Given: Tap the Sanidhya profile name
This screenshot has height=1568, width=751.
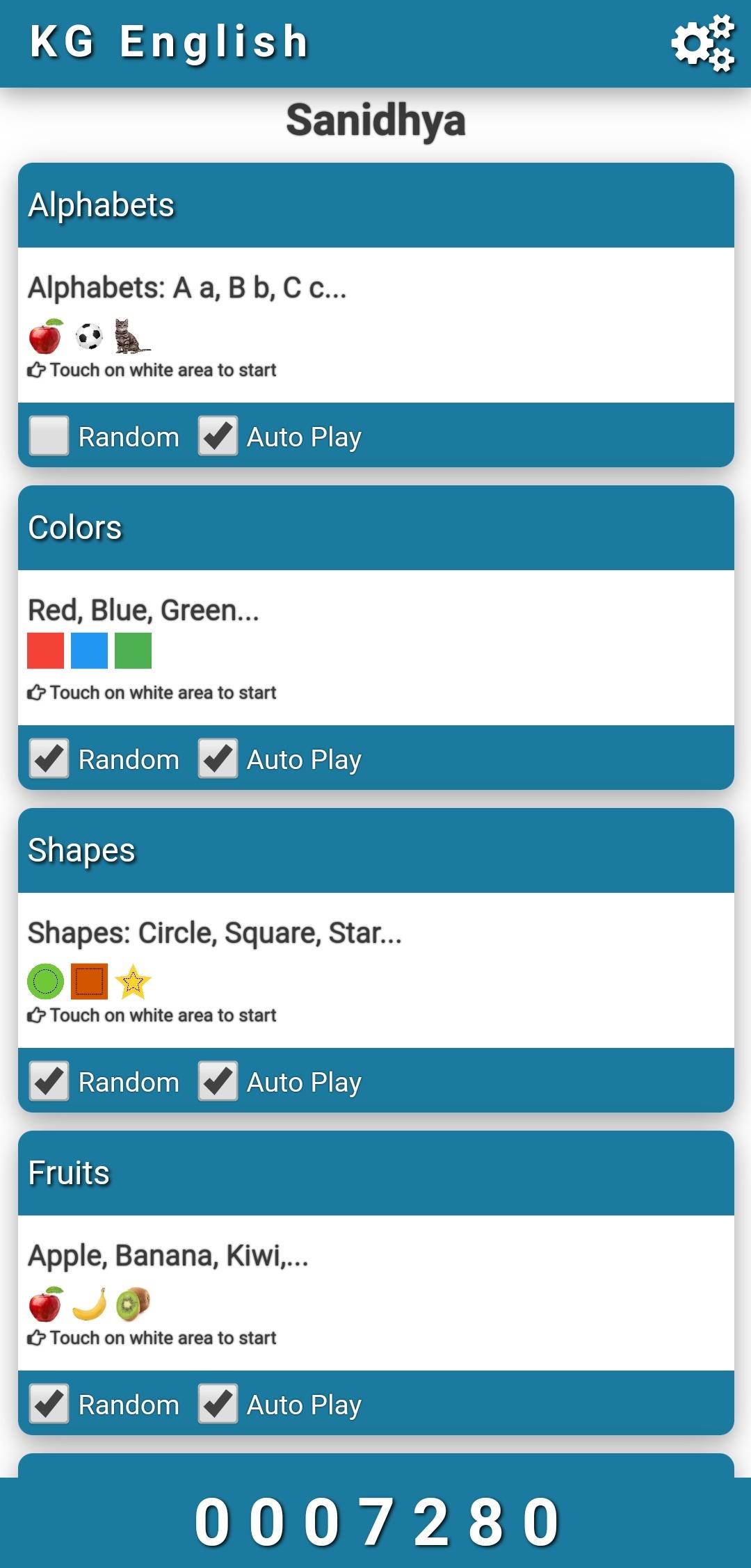Looking at the screenshot, I should click(x=375, y=121).
